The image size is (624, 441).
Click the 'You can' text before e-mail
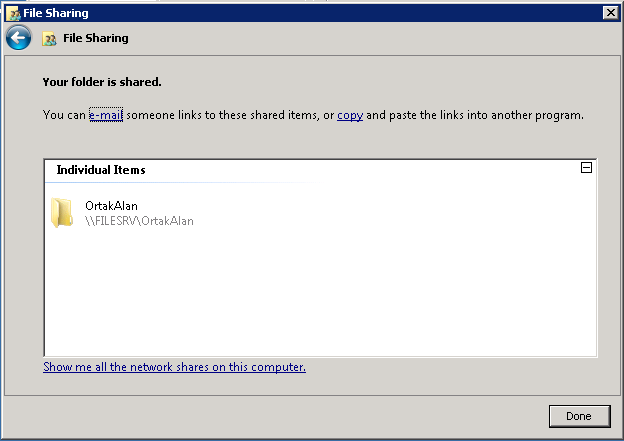tap(64, 115)
